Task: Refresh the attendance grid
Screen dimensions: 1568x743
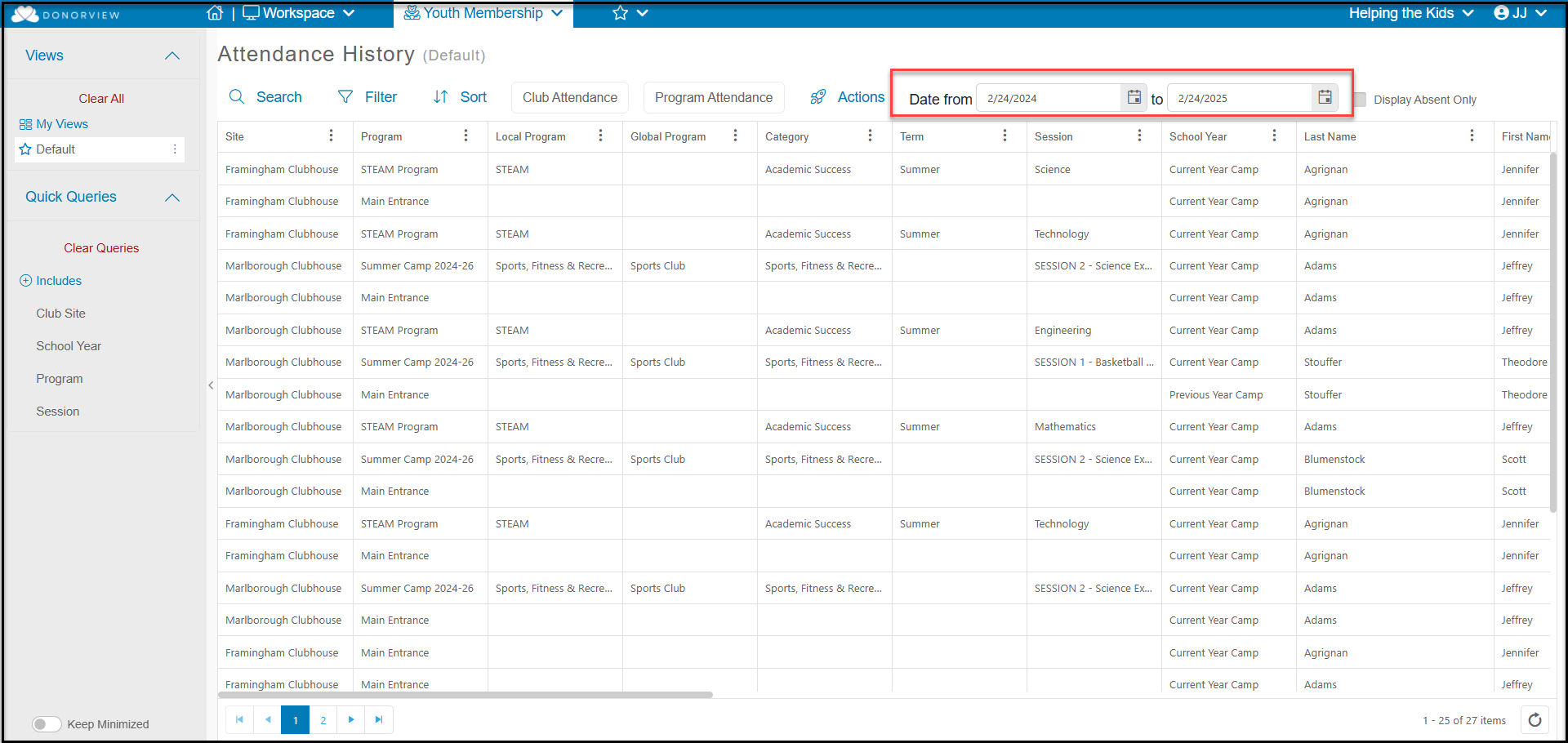Action: (1535, 719)
